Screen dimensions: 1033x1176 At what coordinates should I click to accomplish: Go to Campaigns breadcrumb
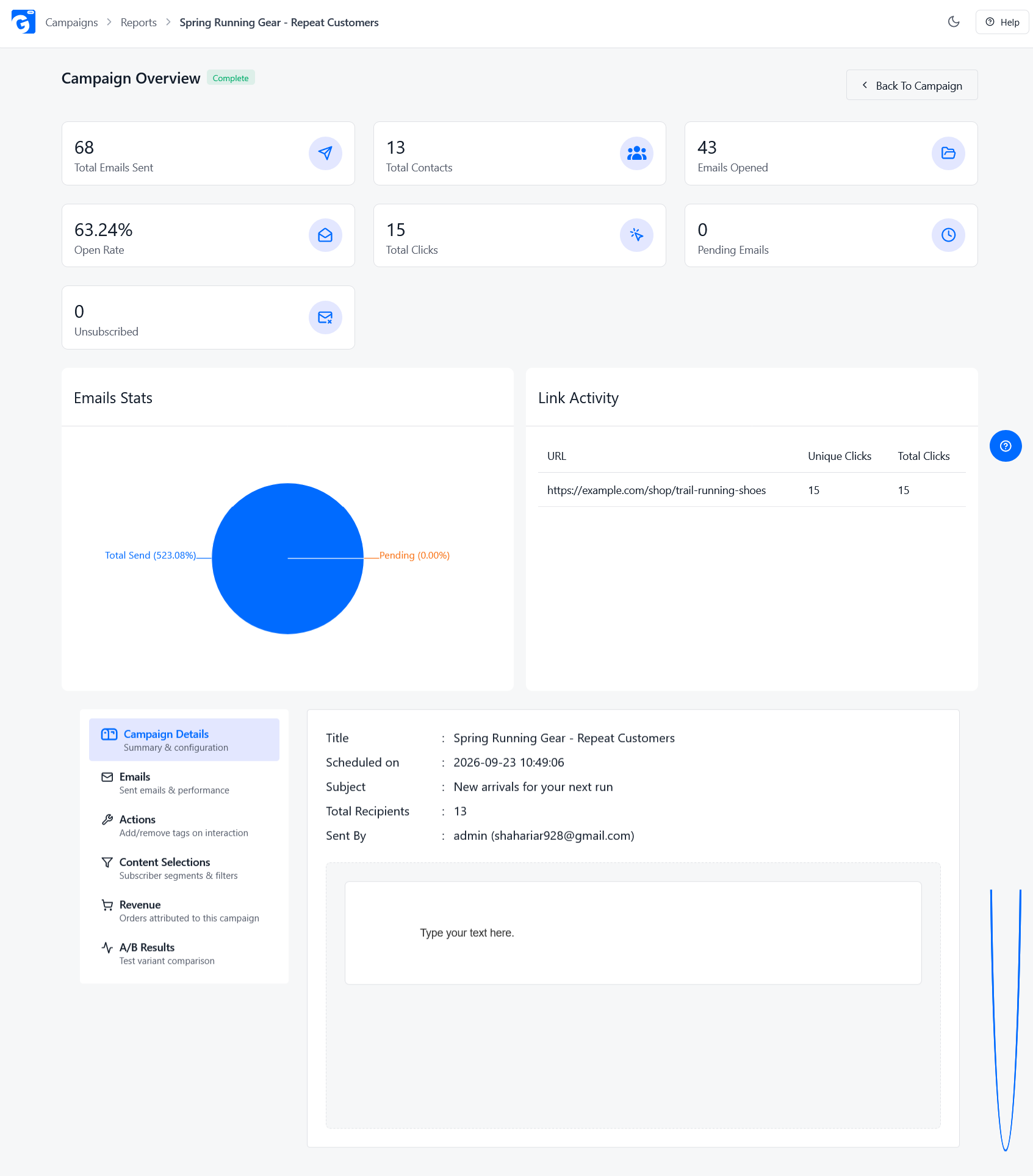[71, 23]
